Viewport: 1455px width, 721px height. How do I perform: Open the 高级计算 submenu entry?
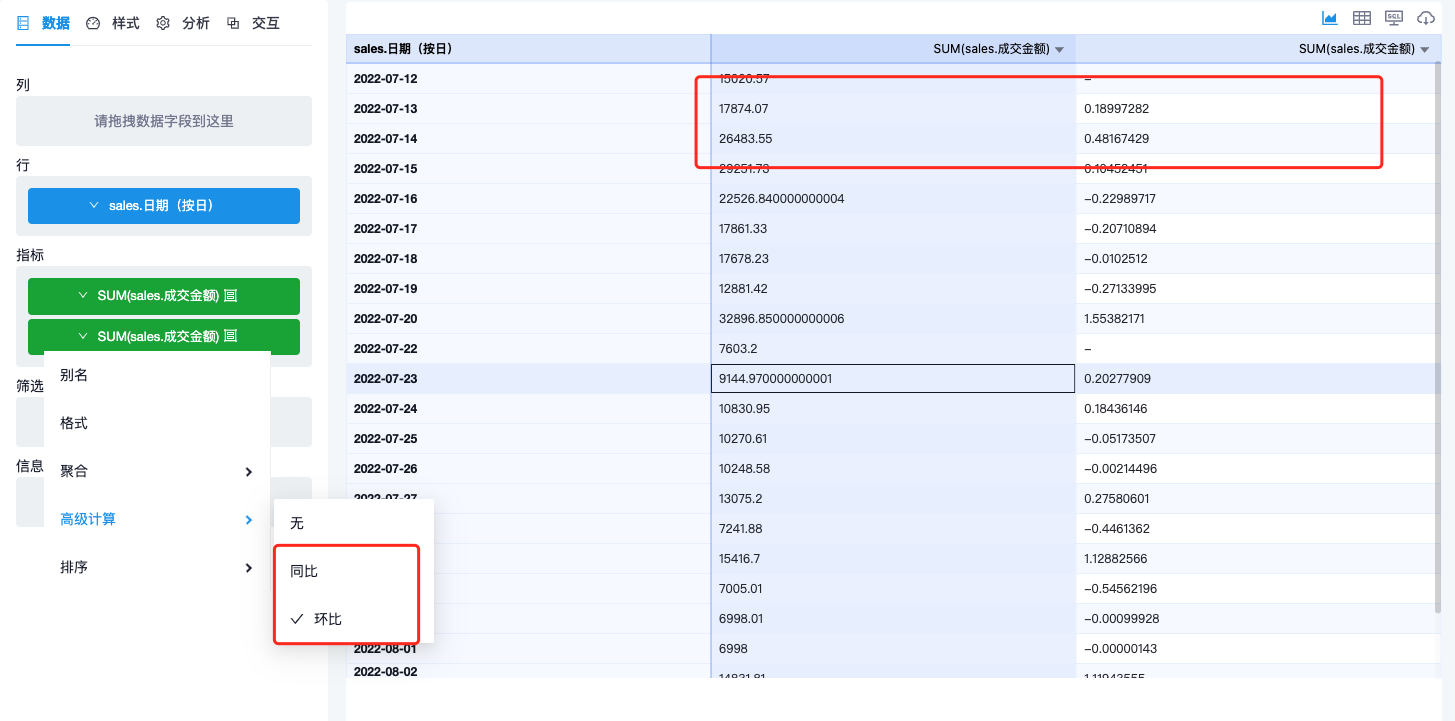click(157, 519)
